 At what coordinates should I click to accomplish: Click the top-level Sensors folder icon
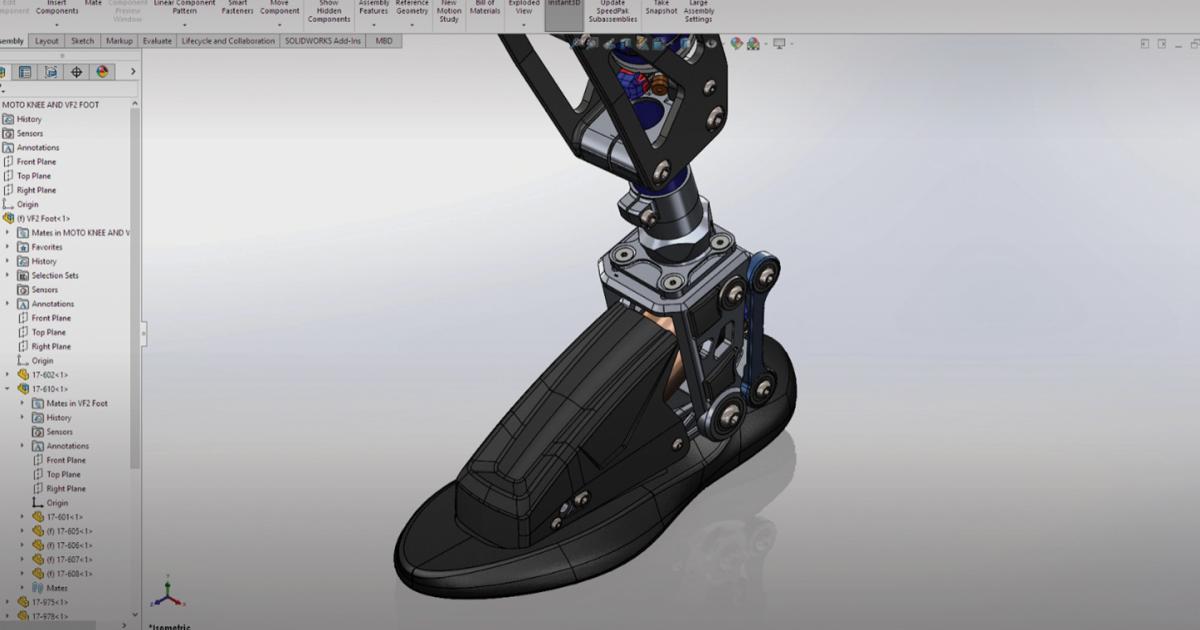tap(8, 133)
